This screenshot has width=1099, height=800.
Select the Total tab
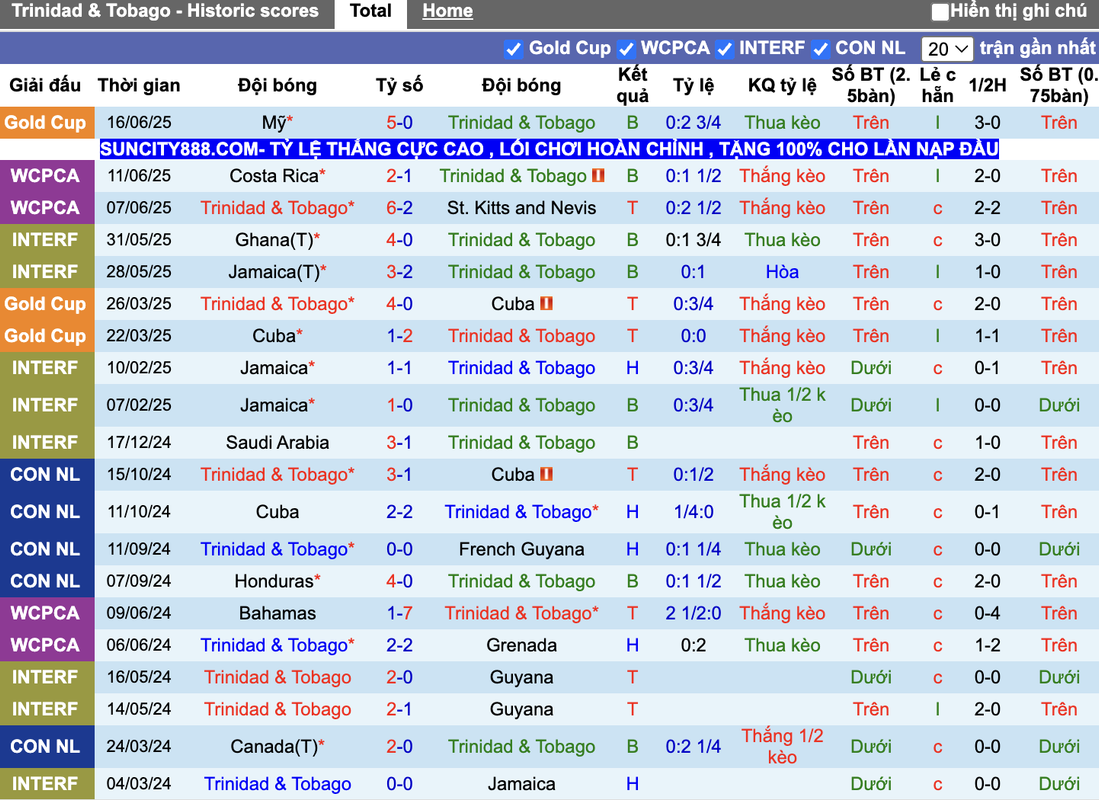pyautogui.click(x=371, y=12)
